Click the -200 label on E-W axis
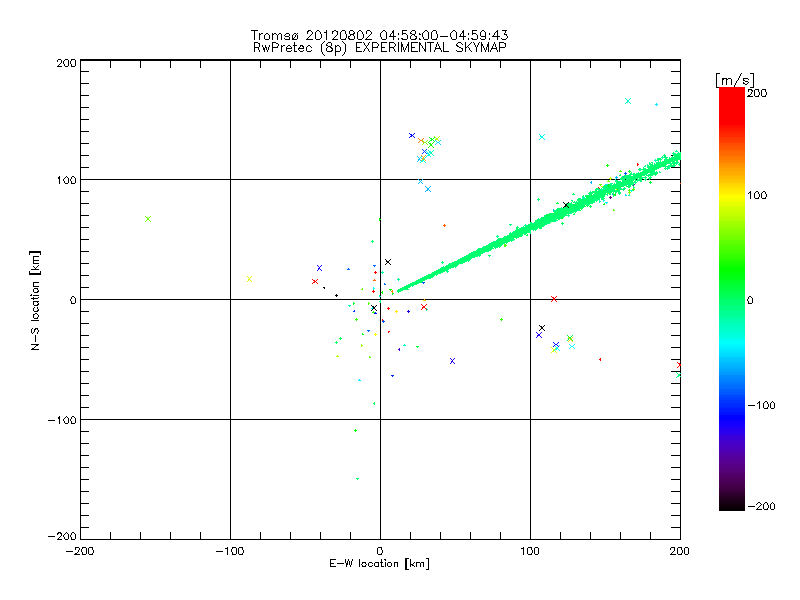The image size is (800, 600). click(x=80, y=551)
